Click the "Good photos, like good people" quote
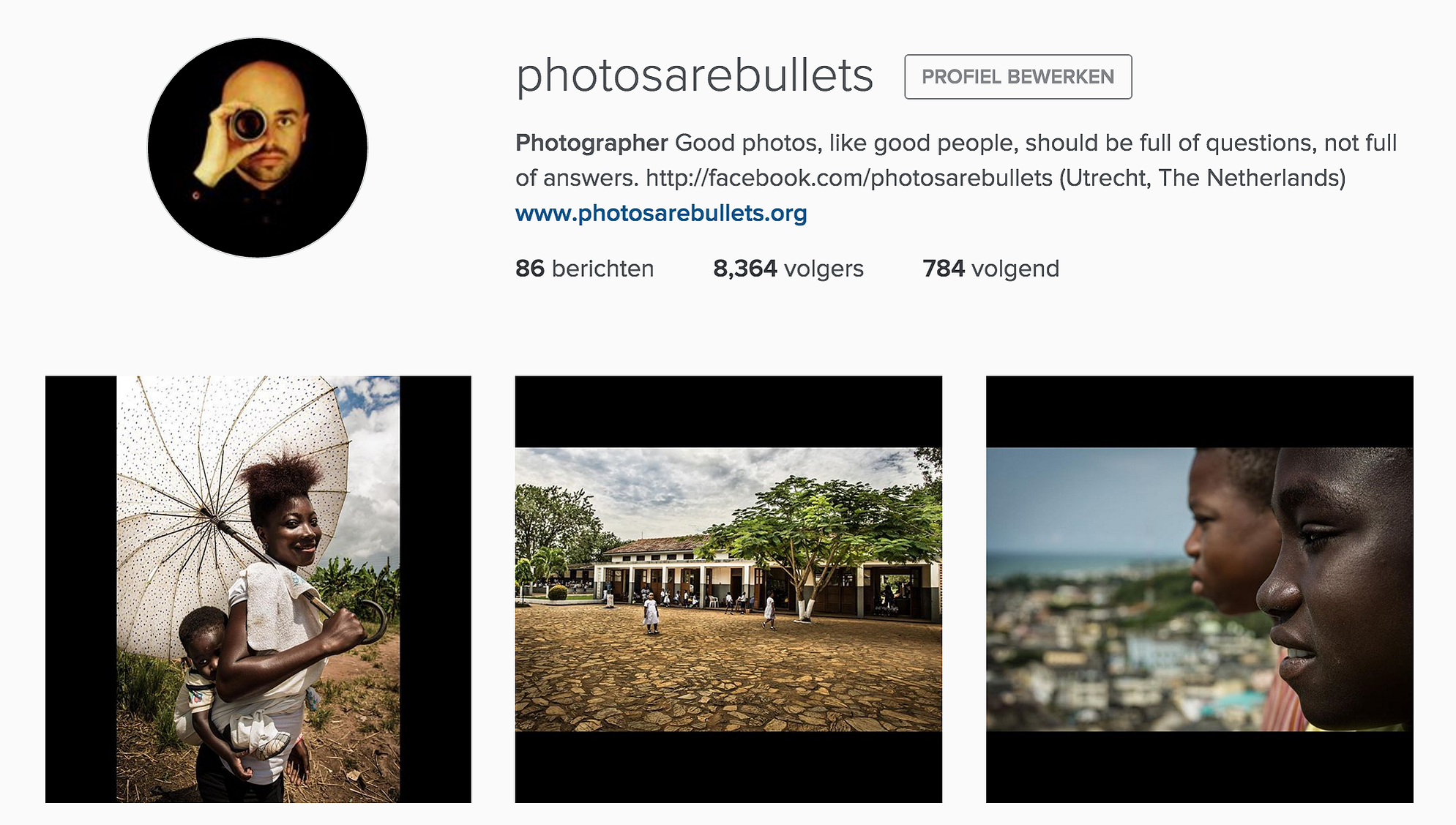1456x825 pixels. click(846, 143)
